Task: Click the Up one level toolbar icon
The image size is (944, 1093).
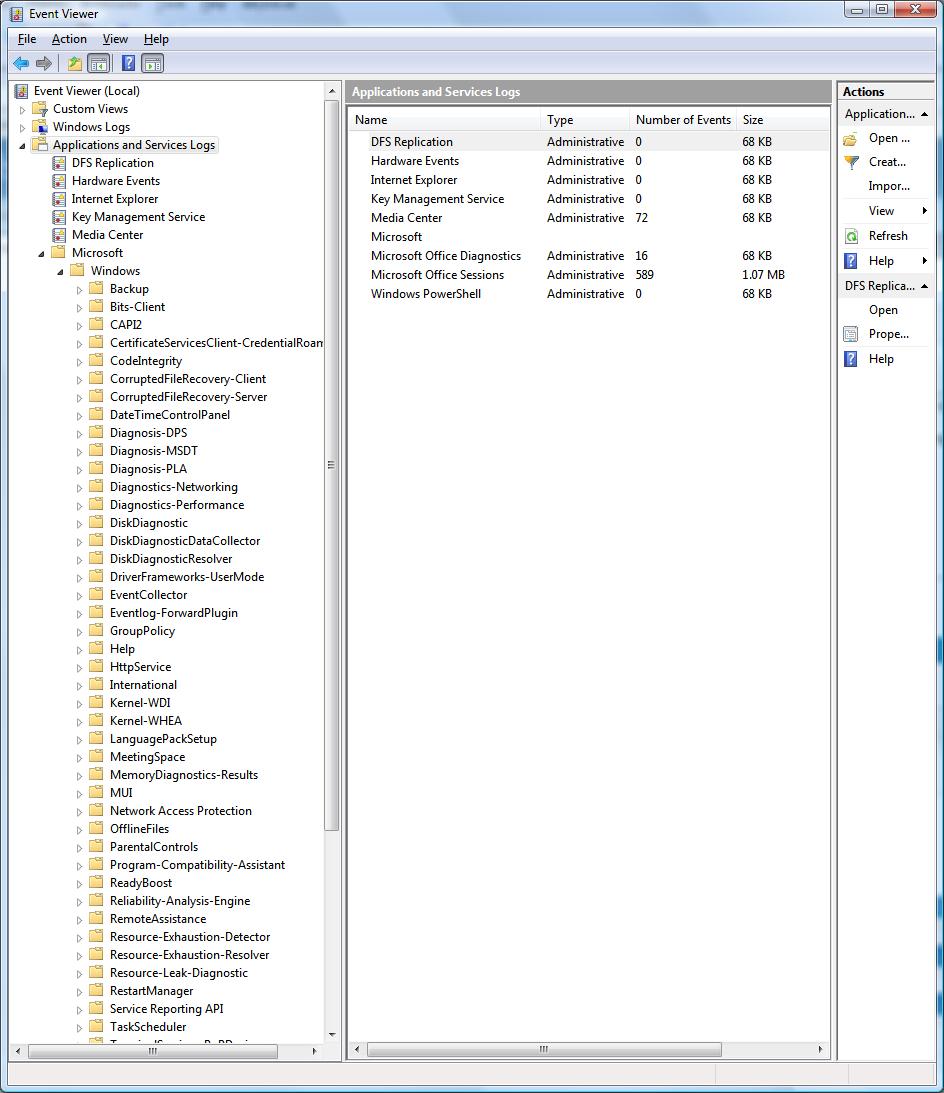Action: [75, 63]
